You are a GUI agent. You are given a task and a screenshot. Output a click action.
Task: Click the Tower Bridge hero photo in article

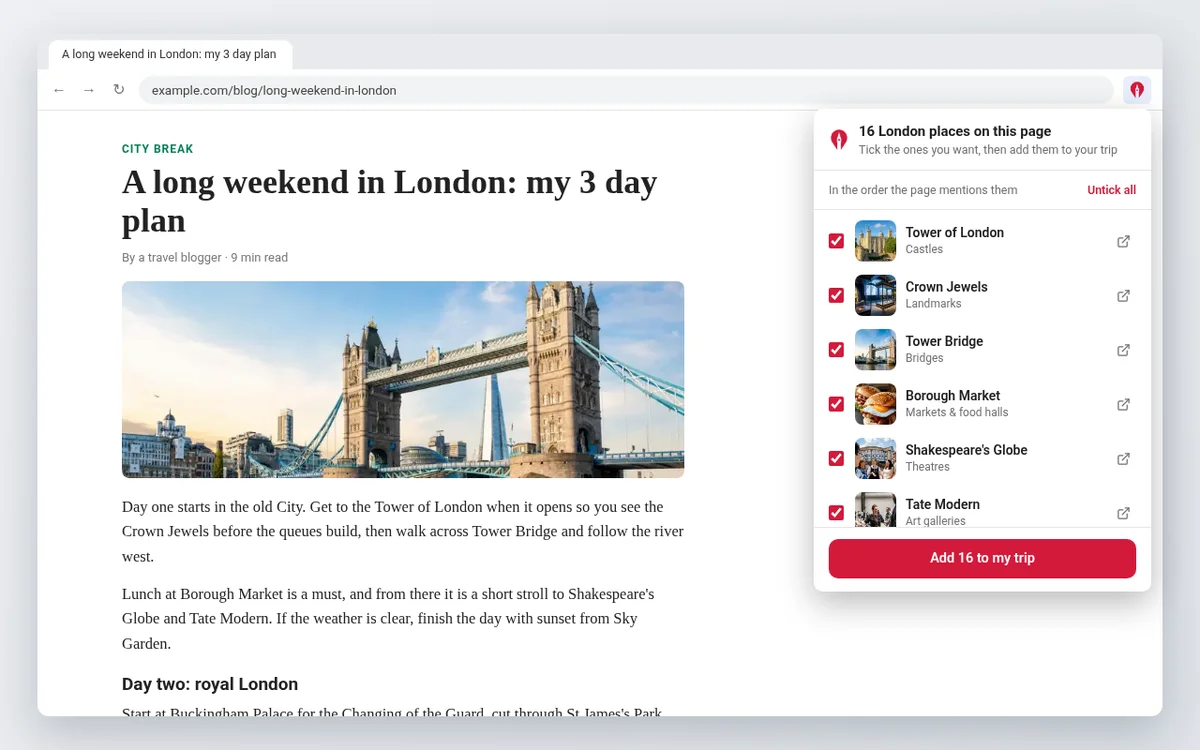pyautogui.click(x=403, y=379)
